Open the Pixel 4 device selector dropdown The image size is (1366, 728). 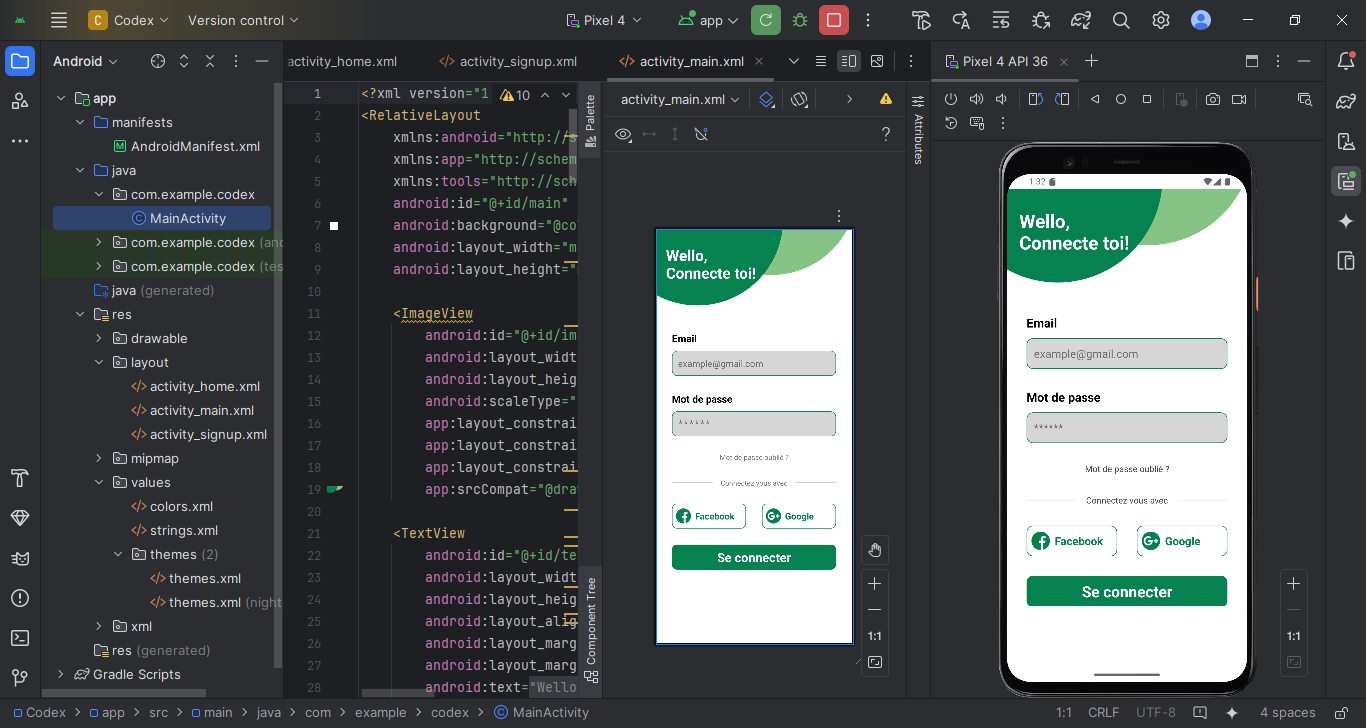point(604,20)
